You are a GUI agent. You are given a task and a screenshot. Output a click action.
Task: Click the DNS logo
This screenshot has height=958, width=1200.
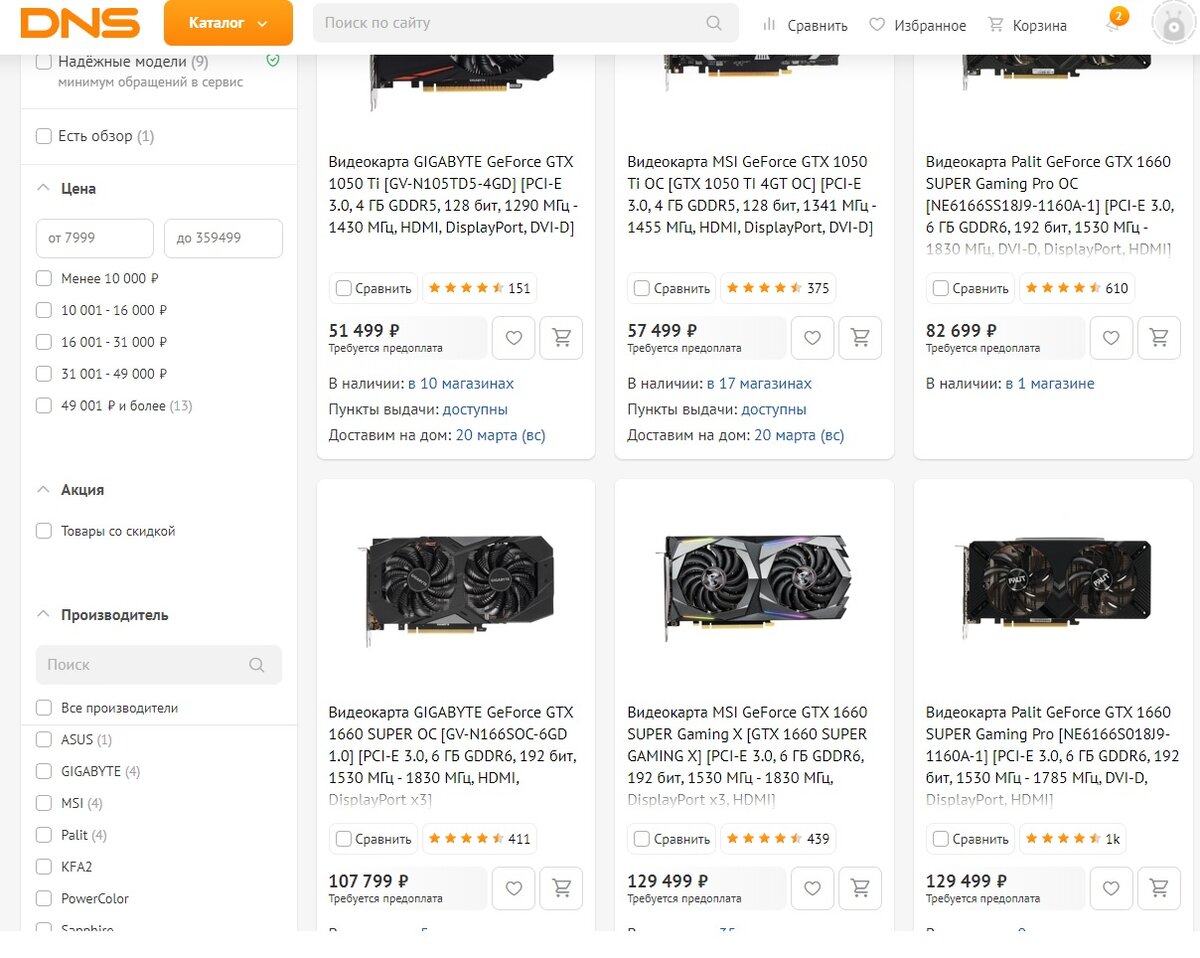click(x=80, y=23)
